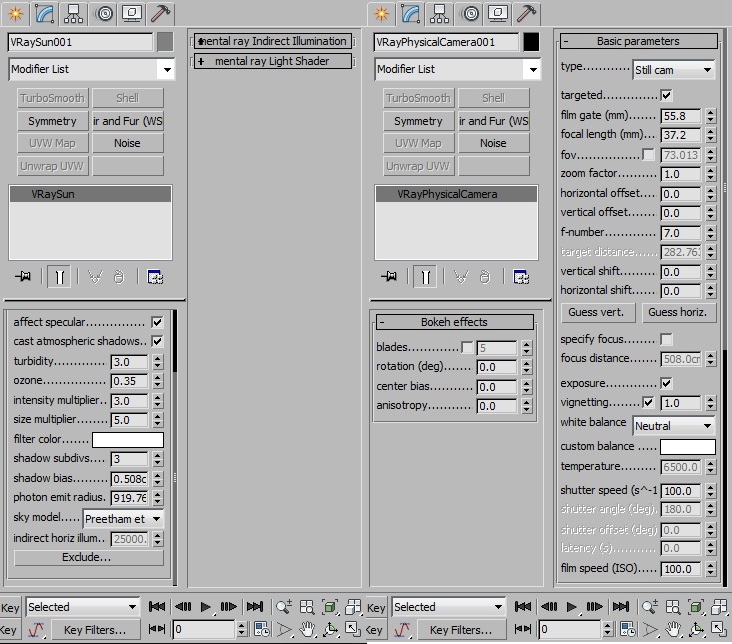Go to start frame in left playback controls
732x644 pixels.
(x=157, y=607)
